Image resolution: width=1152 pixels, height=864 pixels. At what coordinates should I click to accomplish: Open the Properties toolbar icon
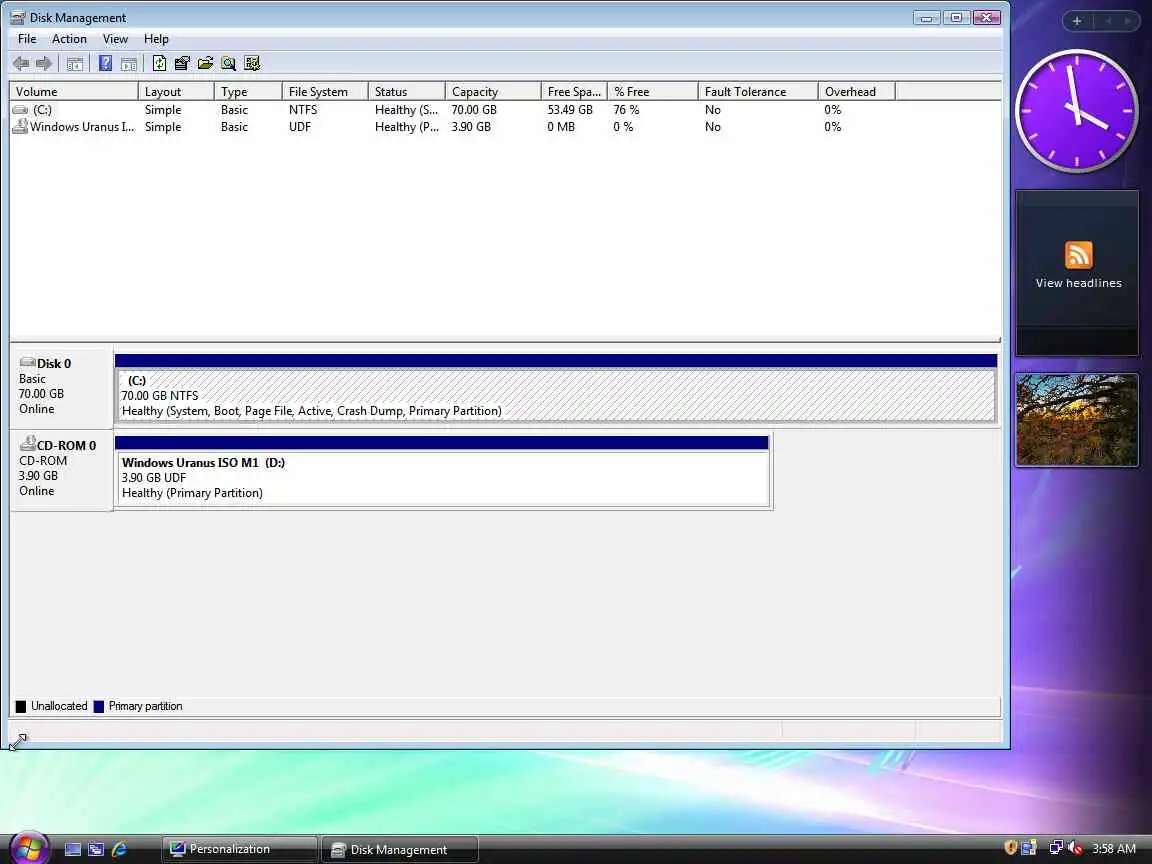point(182,63)
